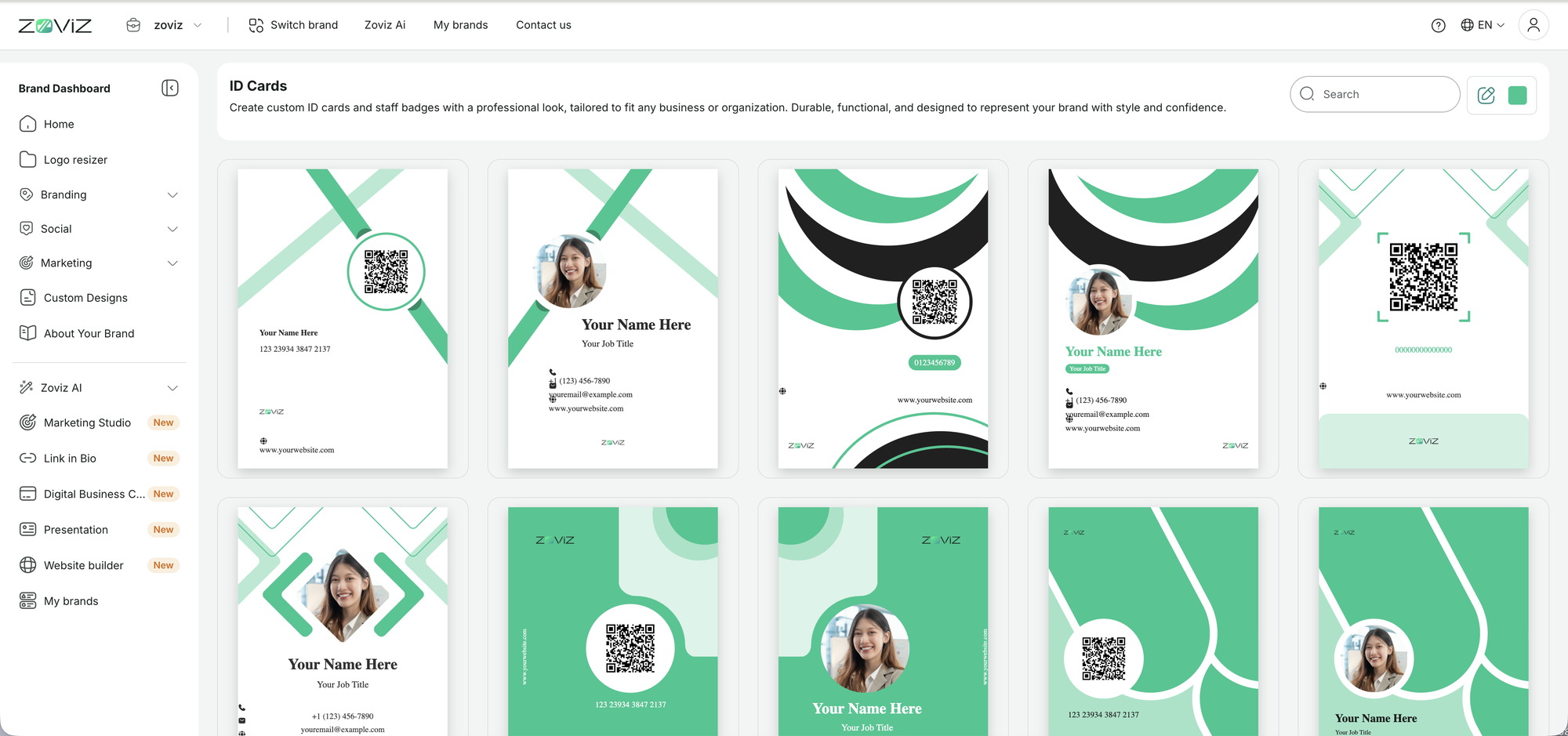1568x736 pixels.
Task: Click the Social shield icon
Action: (x=26, y=228)
